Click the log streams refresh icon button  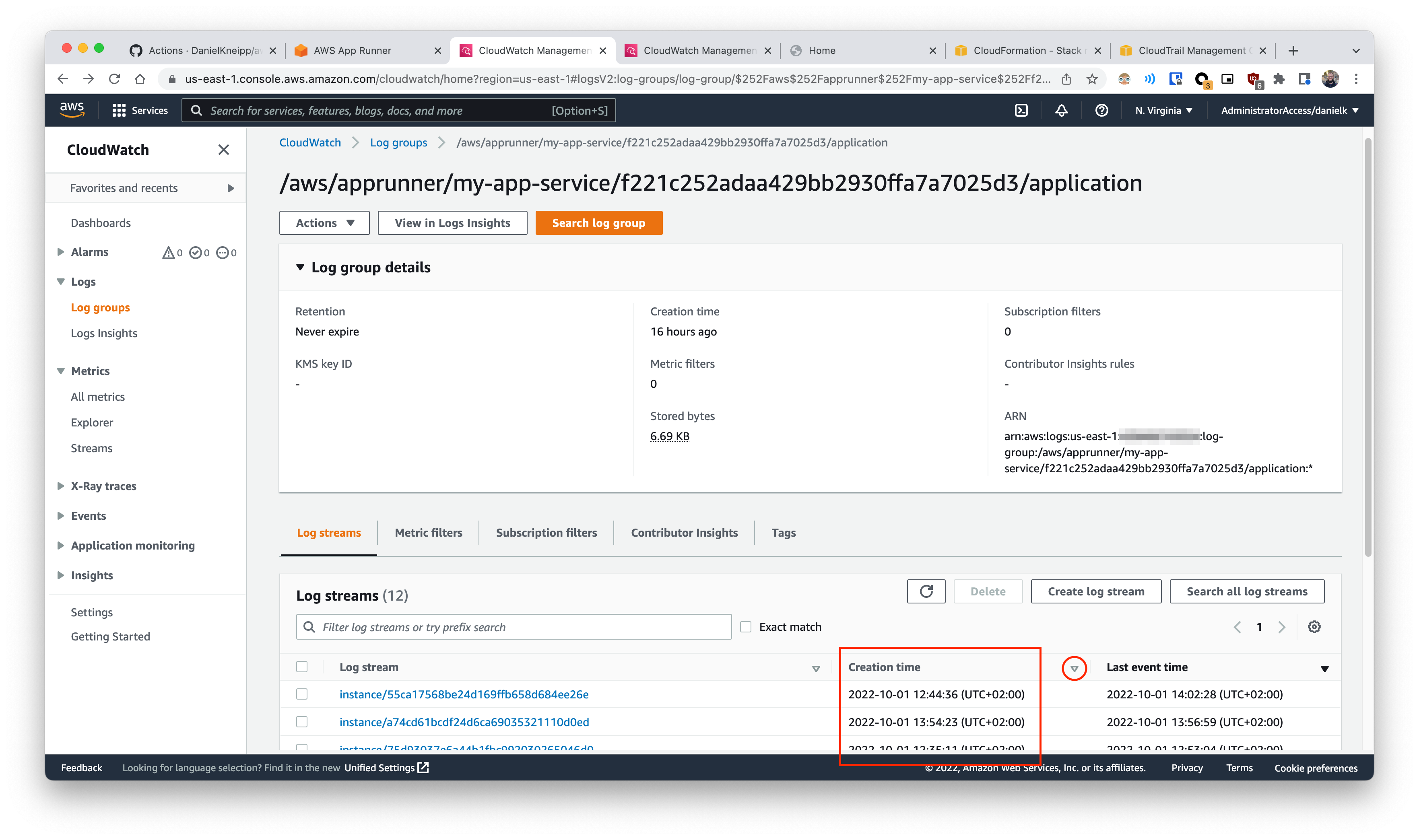click(x=926, y=591)
